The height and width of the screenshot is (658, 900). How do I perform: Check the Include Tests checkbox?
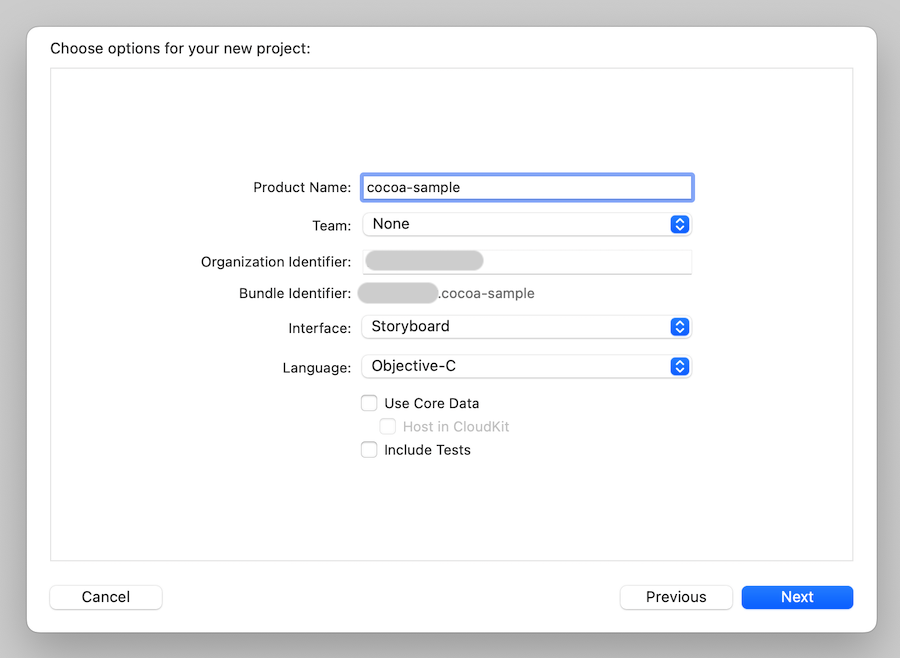click(369, 450)
